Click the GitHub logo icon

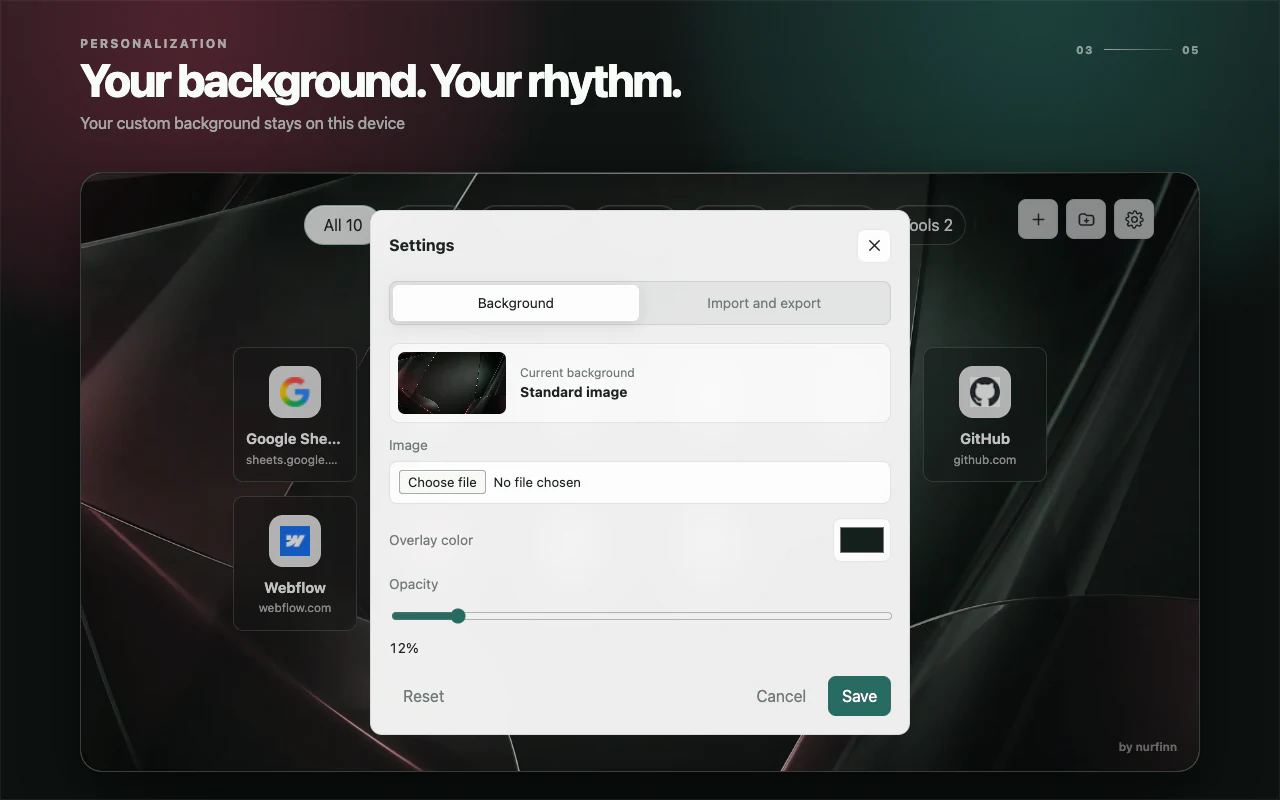click(x=985, y=392)
